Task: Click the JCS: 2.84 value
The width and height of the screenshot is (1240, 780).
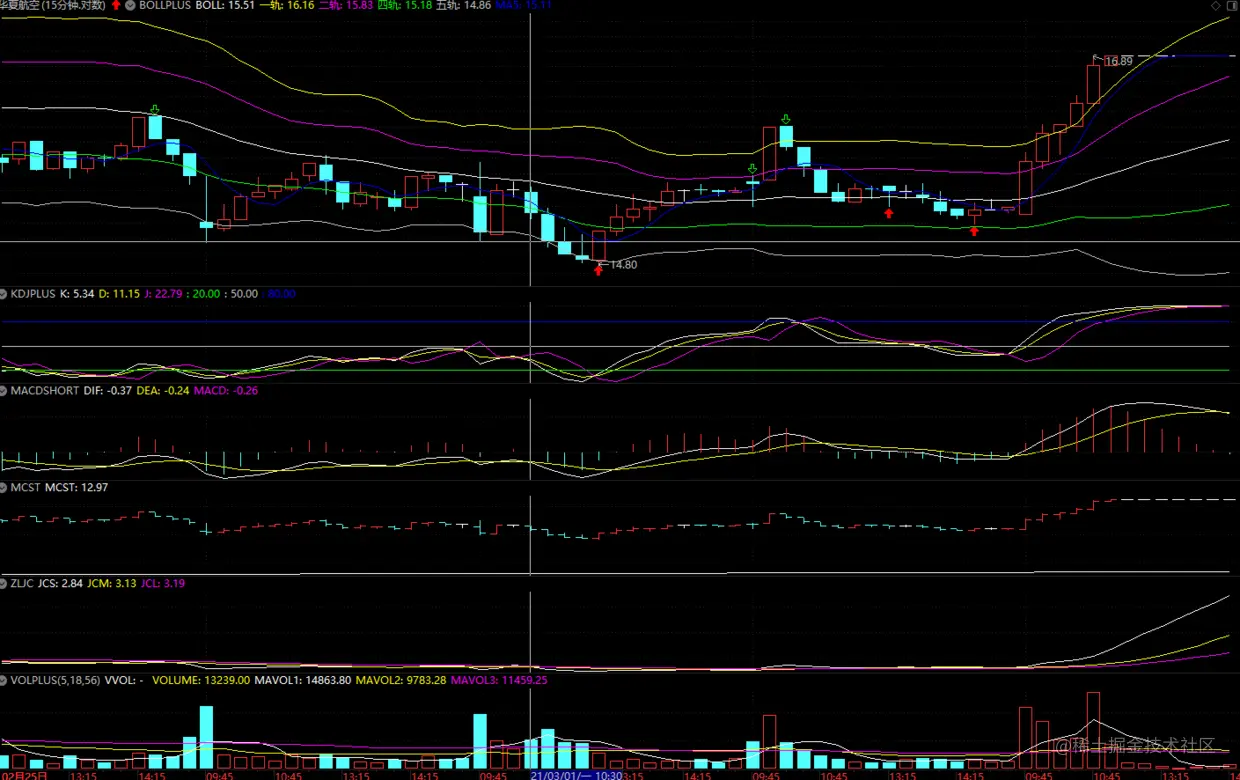Action: (61, 583)
